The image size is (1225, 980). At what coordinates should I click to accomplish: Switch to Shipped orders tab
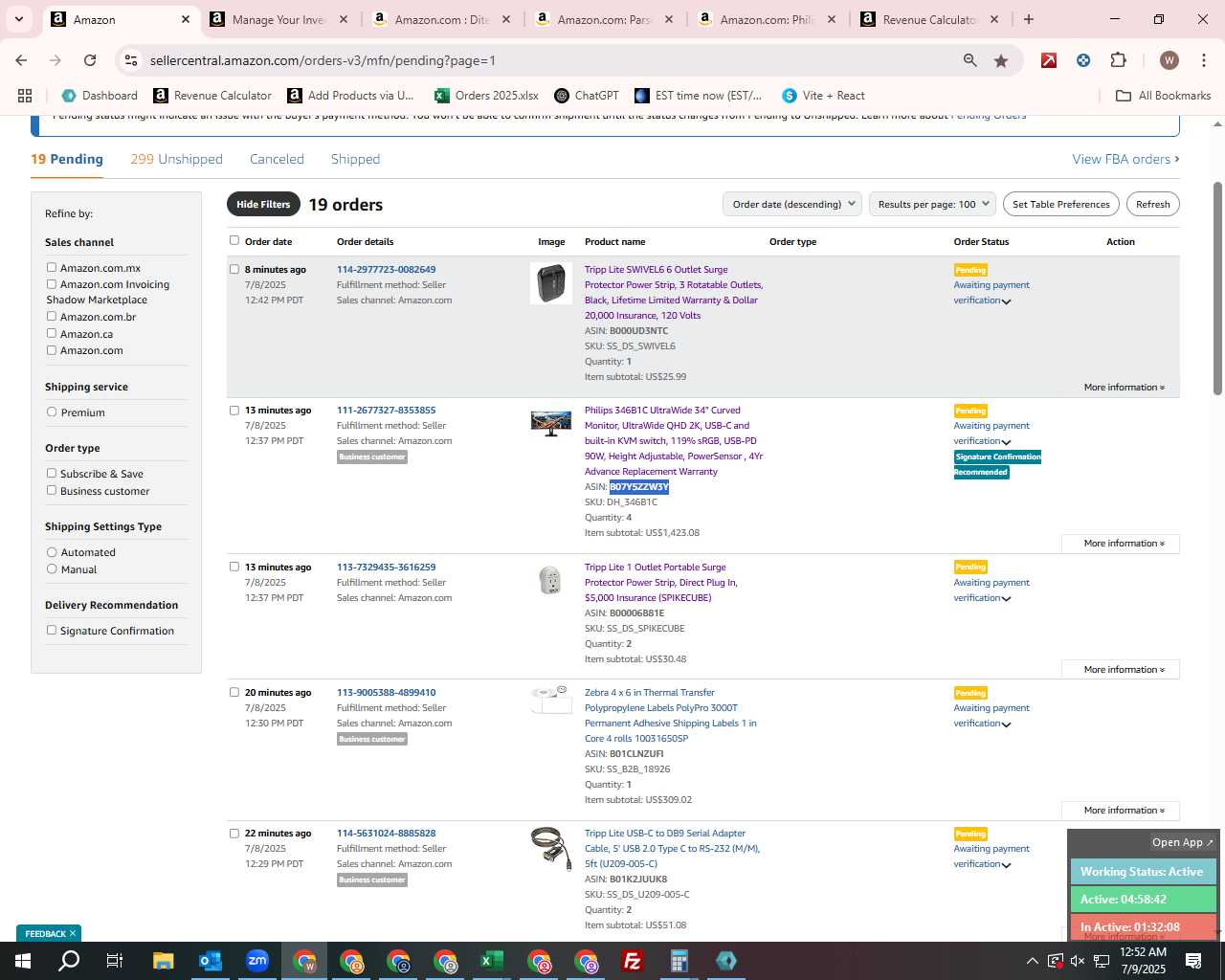coord(355,159)
